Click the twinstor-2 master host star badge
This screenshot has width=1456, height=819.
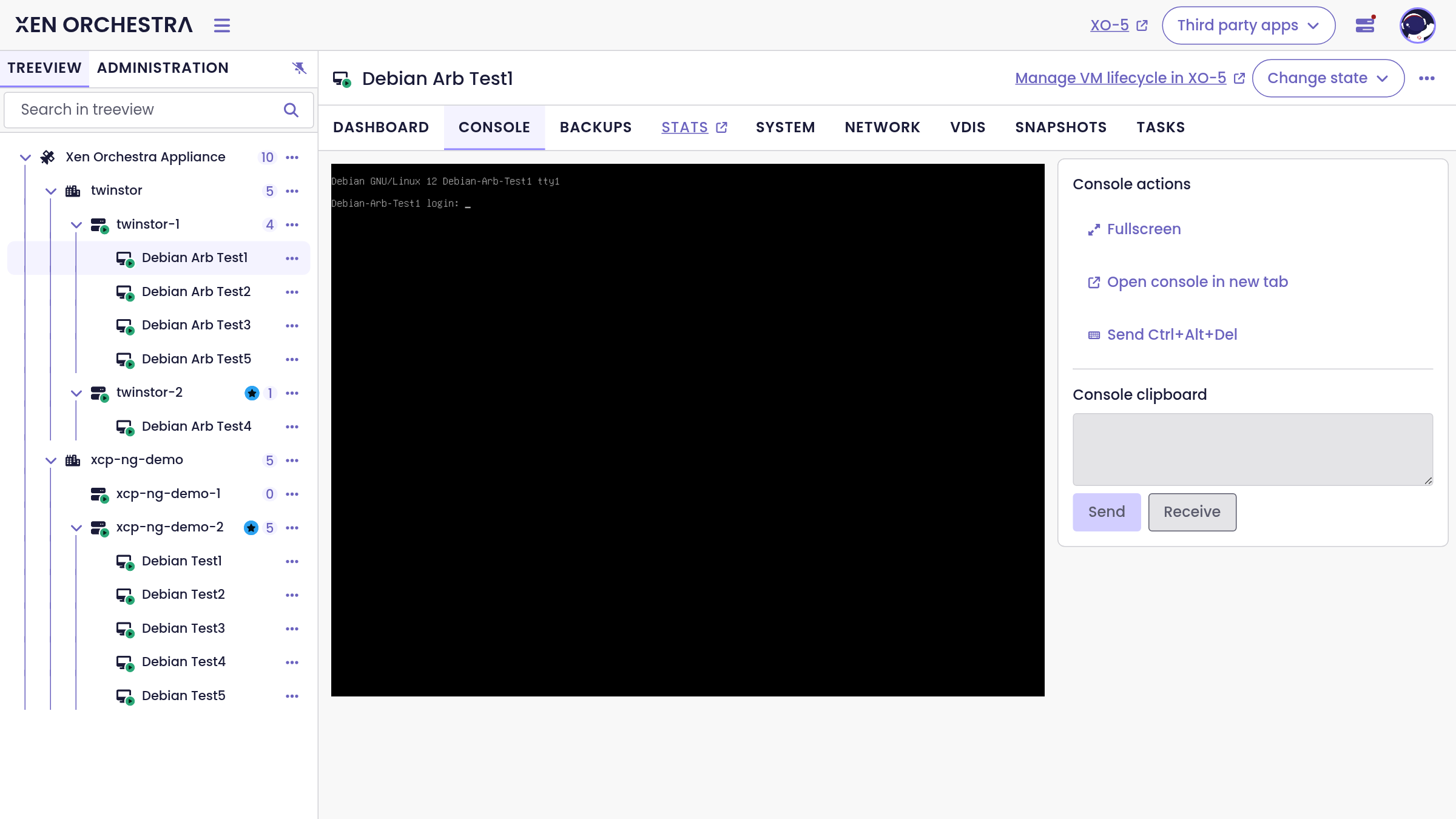coord(252,393)
